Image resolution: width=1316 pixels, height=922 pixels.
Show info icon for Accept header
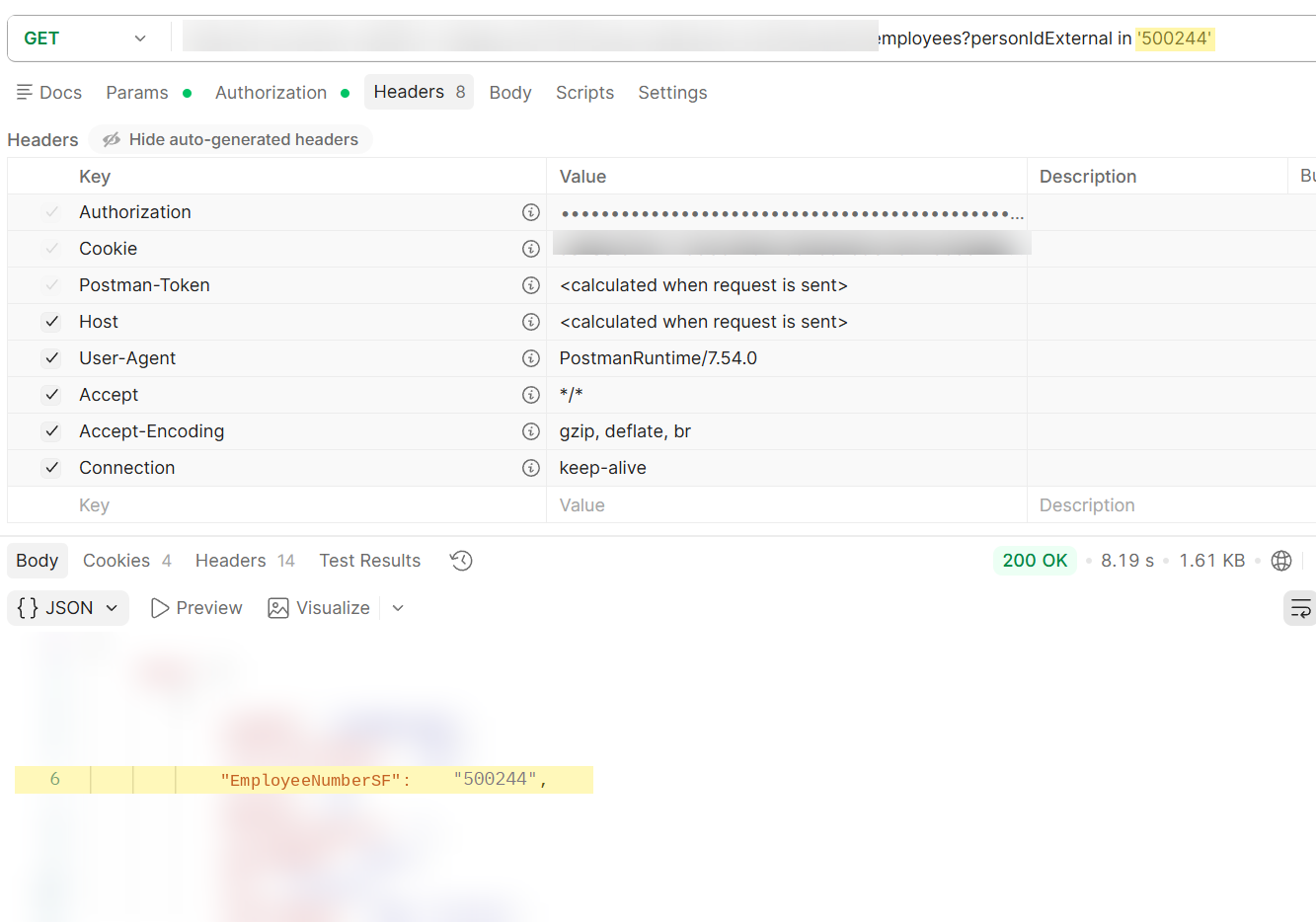pos(531,395)
